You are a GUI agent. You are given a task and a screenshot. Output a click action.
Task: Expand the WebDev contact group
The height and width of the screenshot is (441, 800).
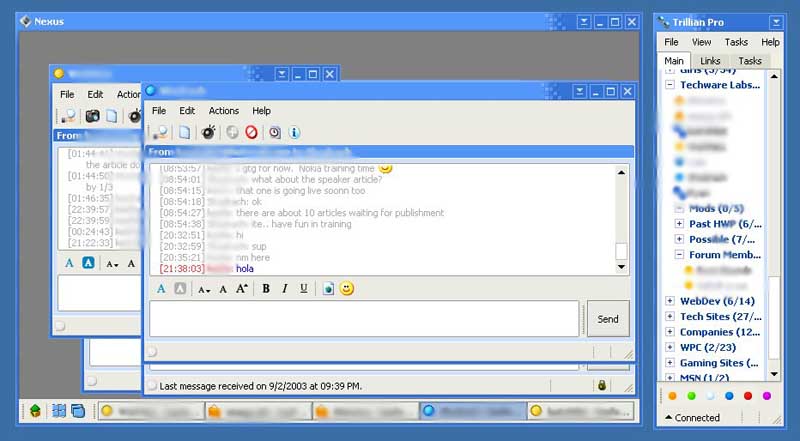tap(671, 301)
